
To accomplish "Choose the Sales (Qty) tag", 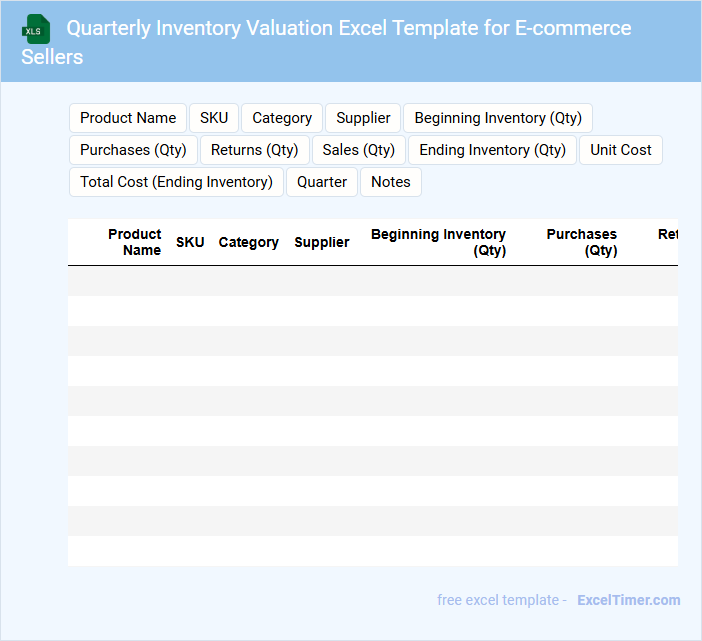I will point(359,150).
